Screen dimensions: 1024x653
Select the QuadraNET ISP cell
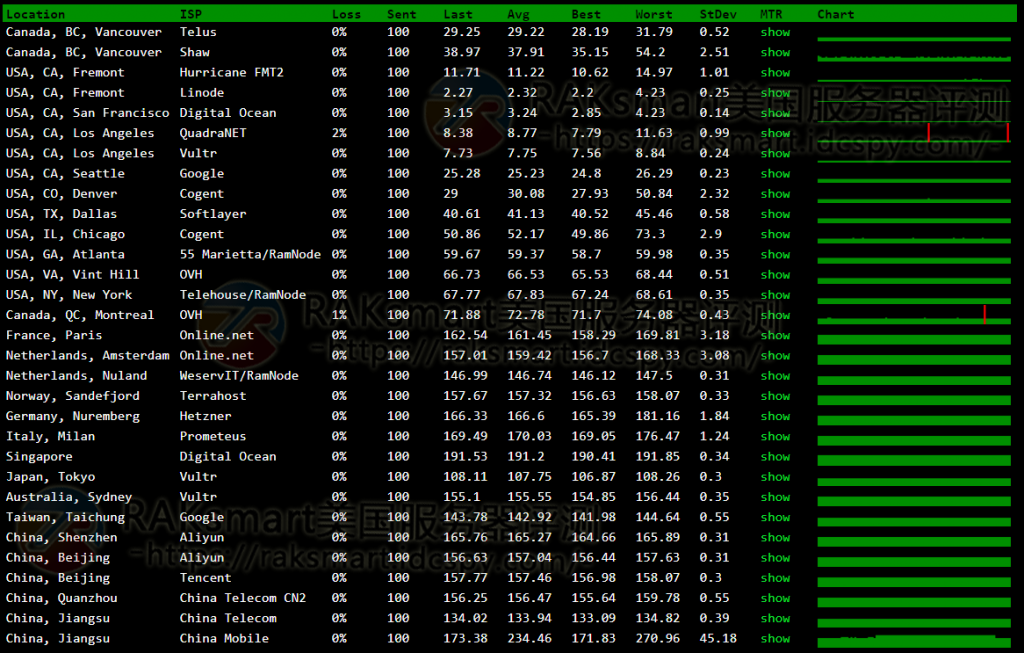tap(213, 133)
